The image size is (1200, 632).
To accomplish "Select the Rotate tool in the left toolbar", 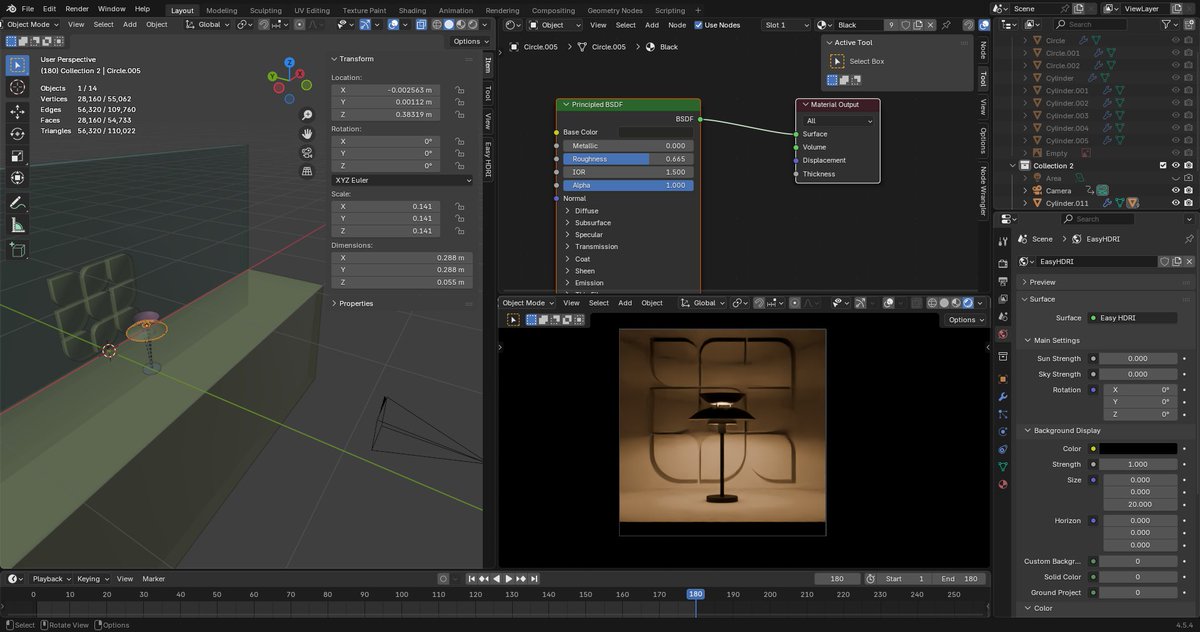I will pyautogui.click(x=17, y=134).
